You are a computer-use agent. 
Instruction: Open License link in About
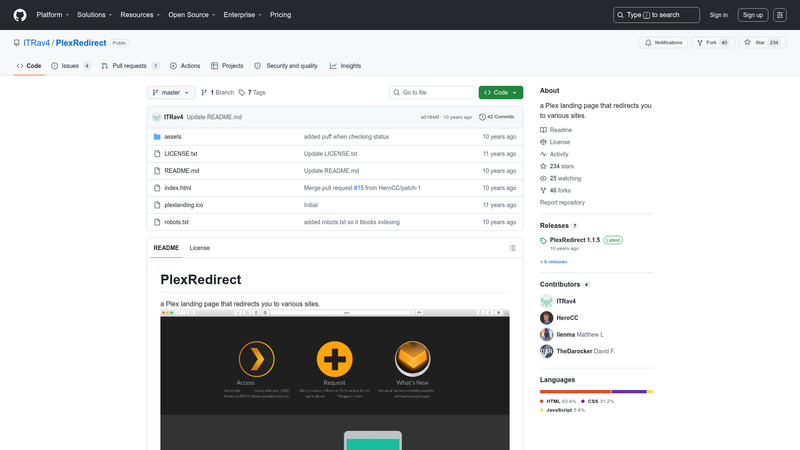pos(555,142)
